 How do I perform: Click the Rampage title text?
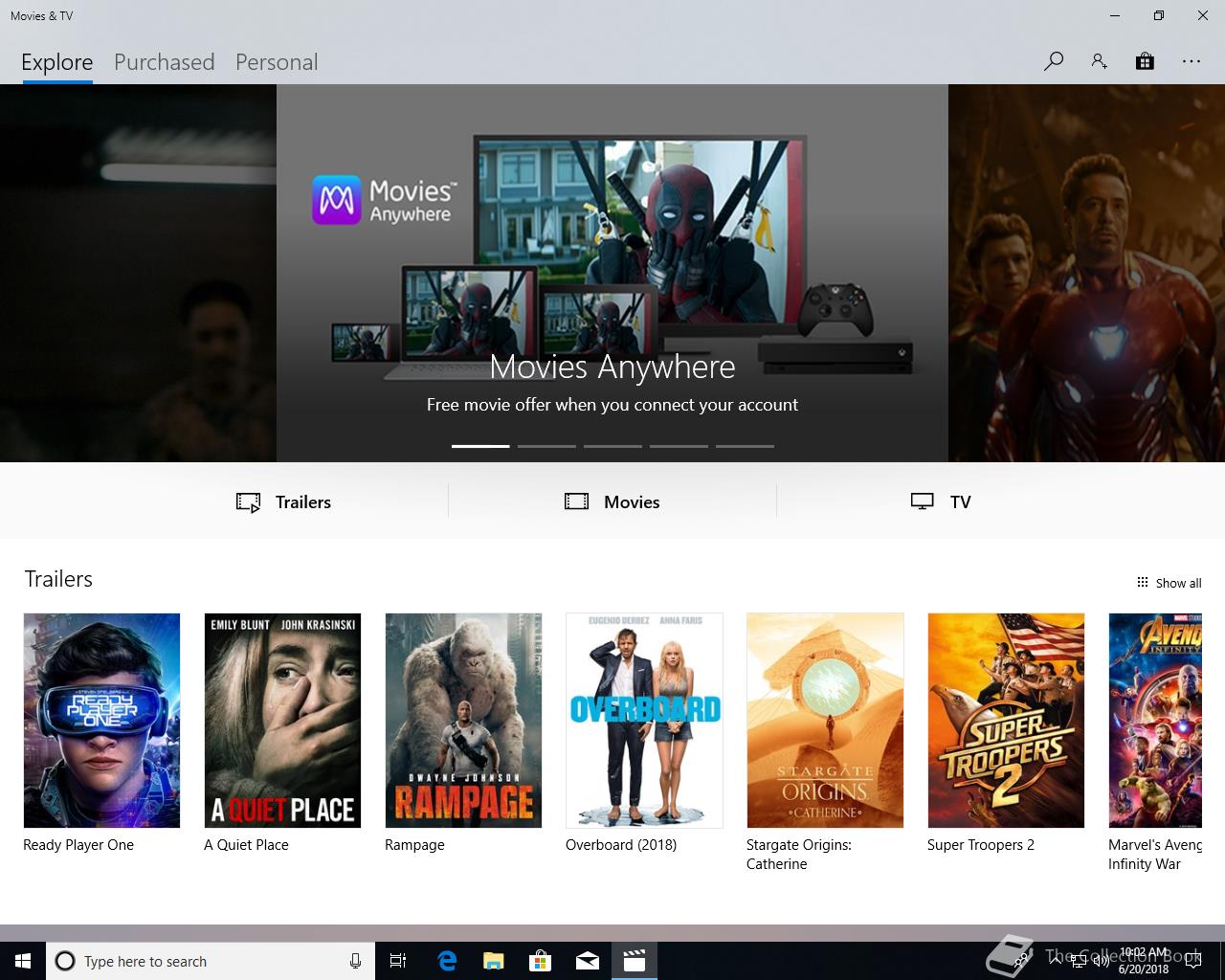[x=414, y=845]
